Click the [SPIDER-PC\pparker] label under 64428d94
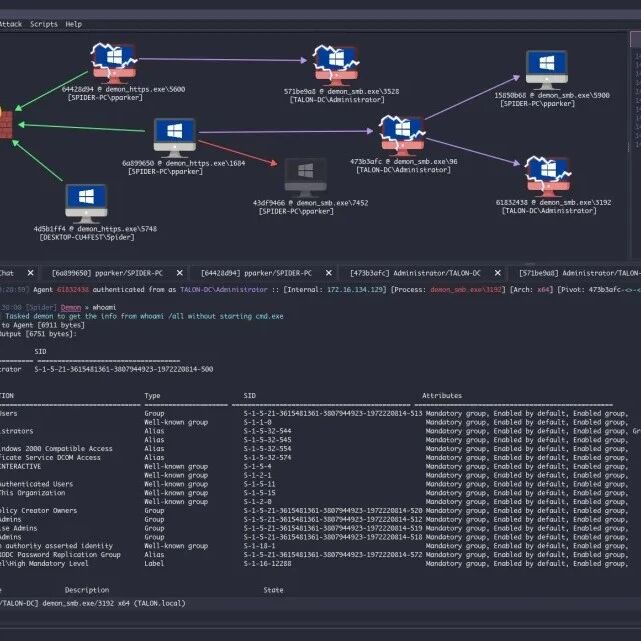Viewport: 641px width, 641px height. point(105,98)
